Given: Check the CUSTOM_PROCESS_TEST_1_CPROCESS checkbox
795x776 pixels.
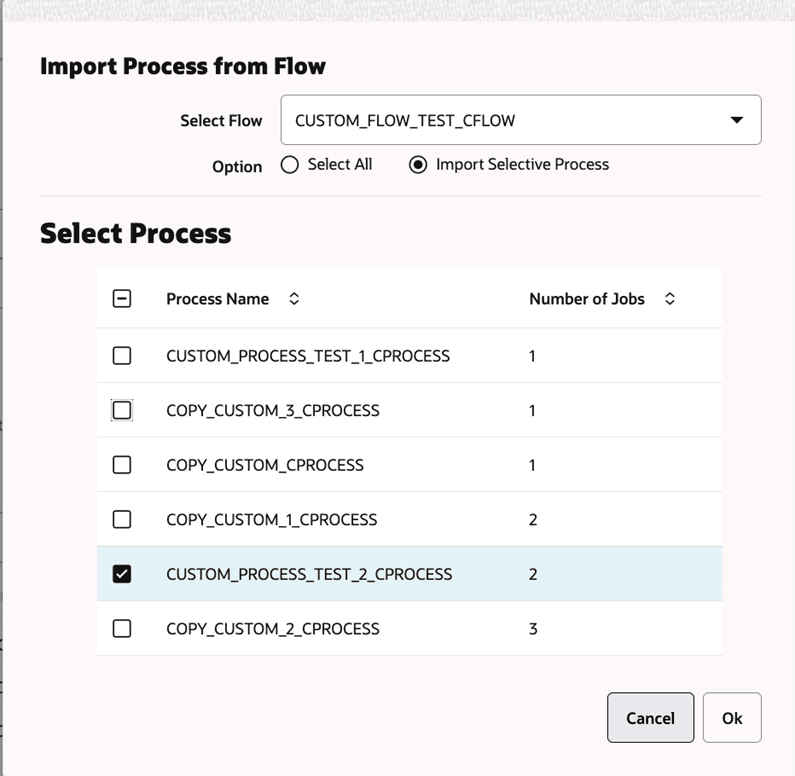Looking at the screenshot, I should 122,355.
